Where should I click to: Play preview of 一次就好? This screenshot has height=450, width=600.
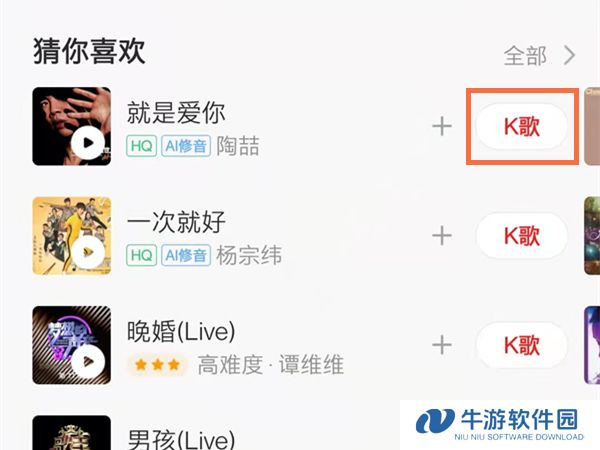pyautogui.click(x=88, y=252)
